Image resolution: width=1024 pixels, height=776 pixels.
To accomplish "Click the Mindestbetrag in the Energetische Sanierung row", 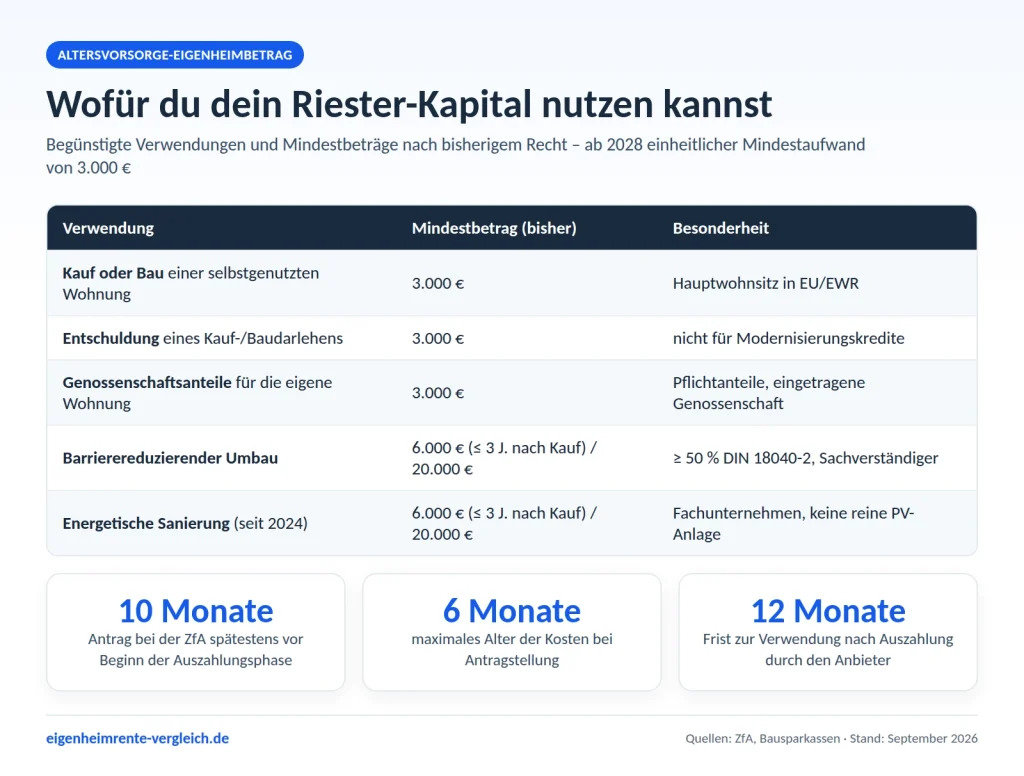I will [504, 523].
